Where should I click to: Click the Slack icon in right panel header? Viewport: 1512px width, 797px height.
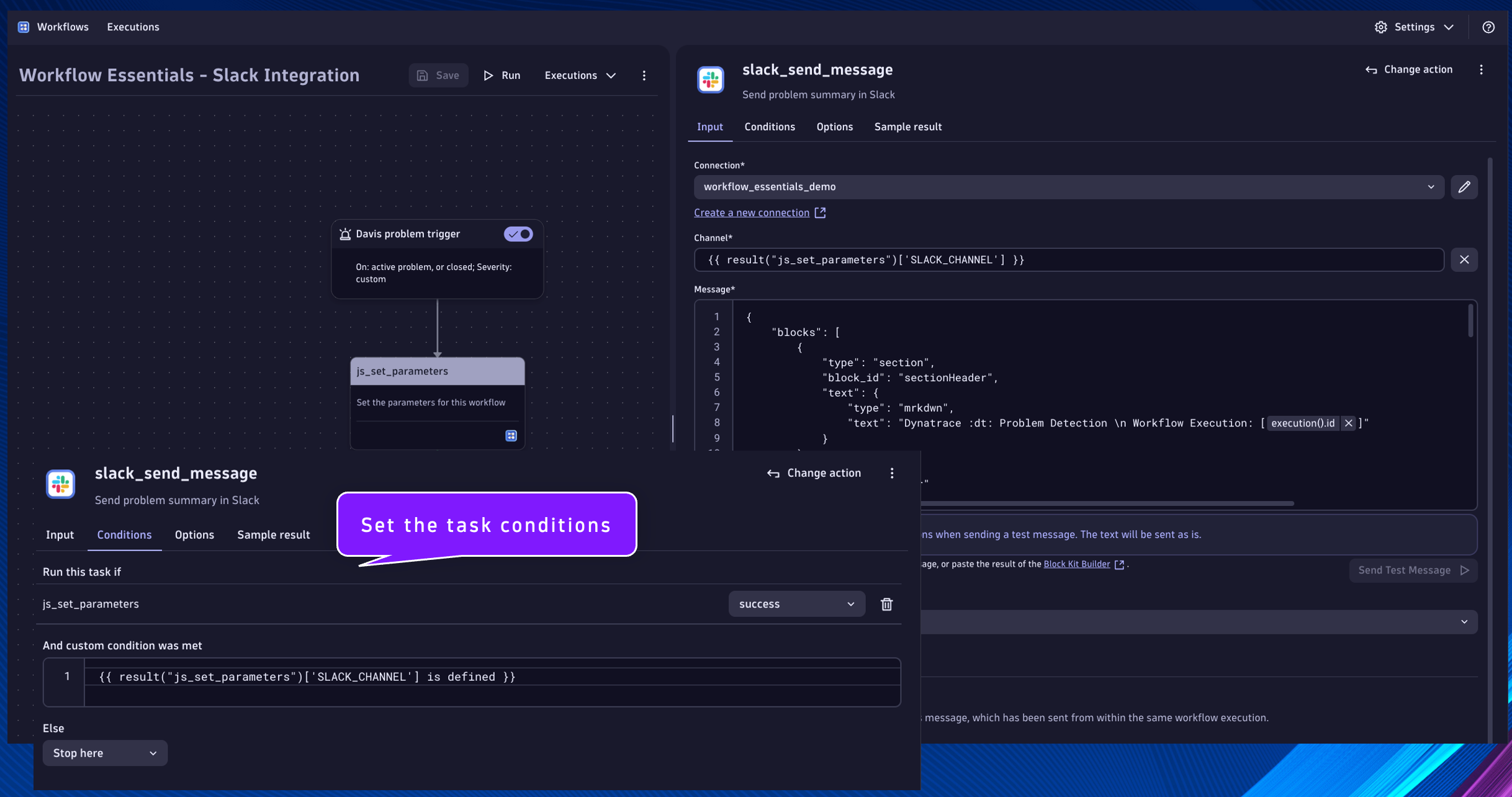pos(711,80)
